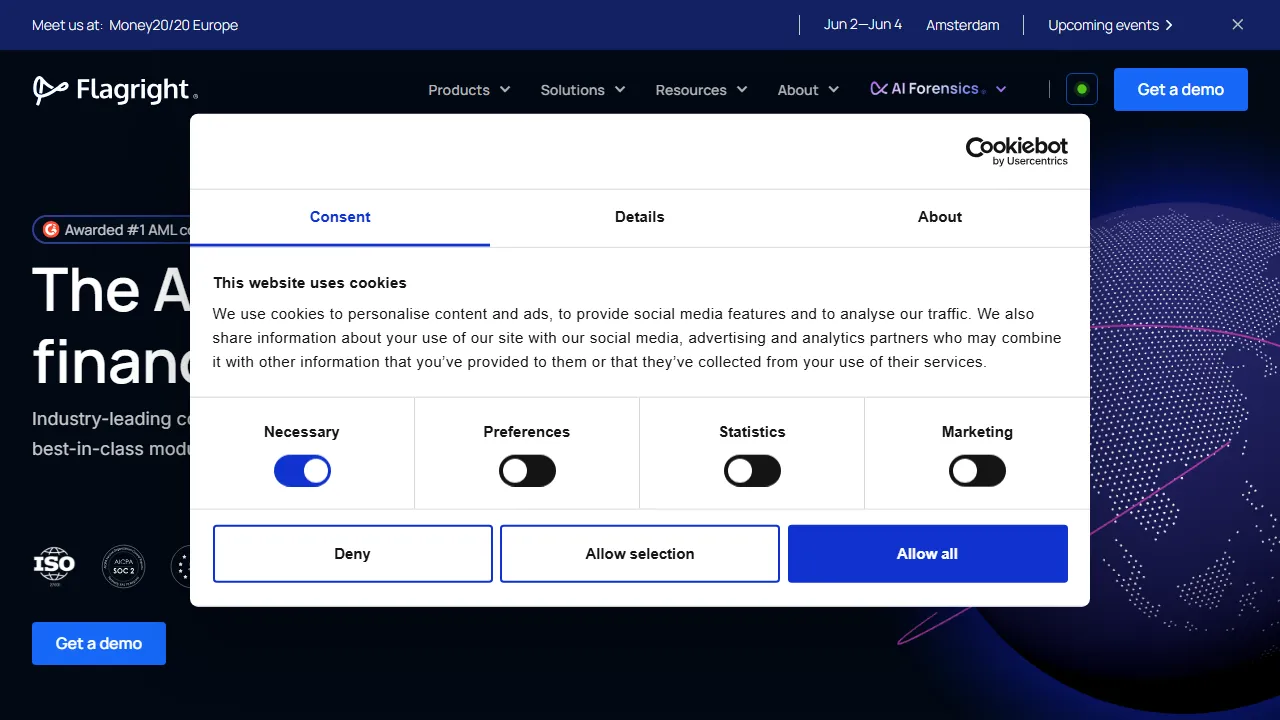Click the 'This website uses cookies' heading
Viewport: 1280px width, 720px height.
tap(310, 283)
